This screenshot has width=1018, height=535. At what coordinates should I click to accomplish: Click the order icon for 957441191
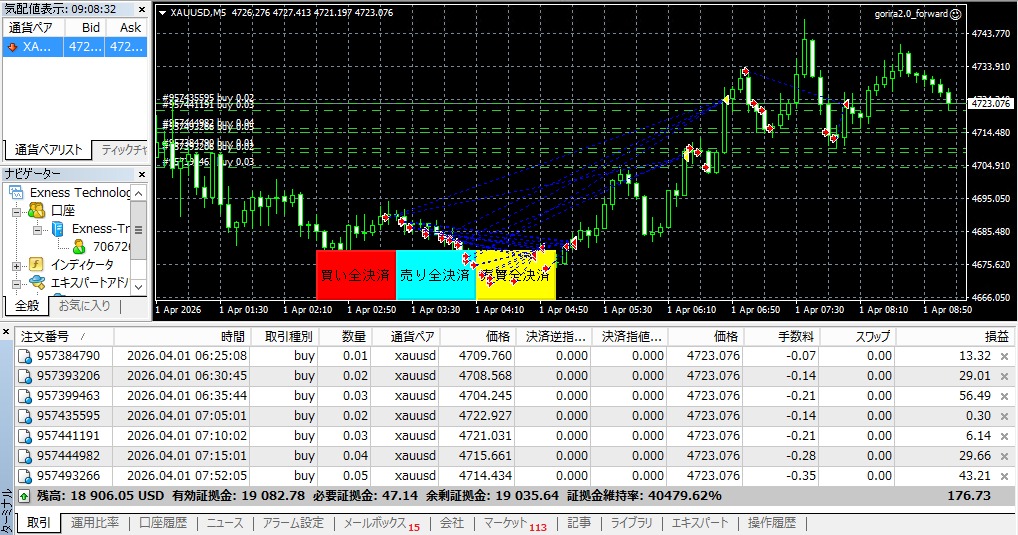click(25, 436)
